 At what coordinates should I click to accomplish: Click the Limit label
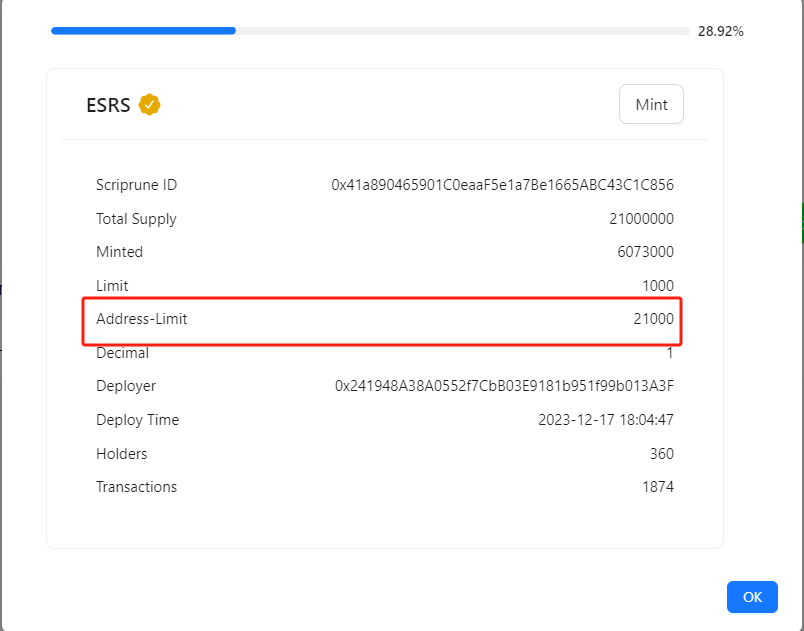click(112, 286)
